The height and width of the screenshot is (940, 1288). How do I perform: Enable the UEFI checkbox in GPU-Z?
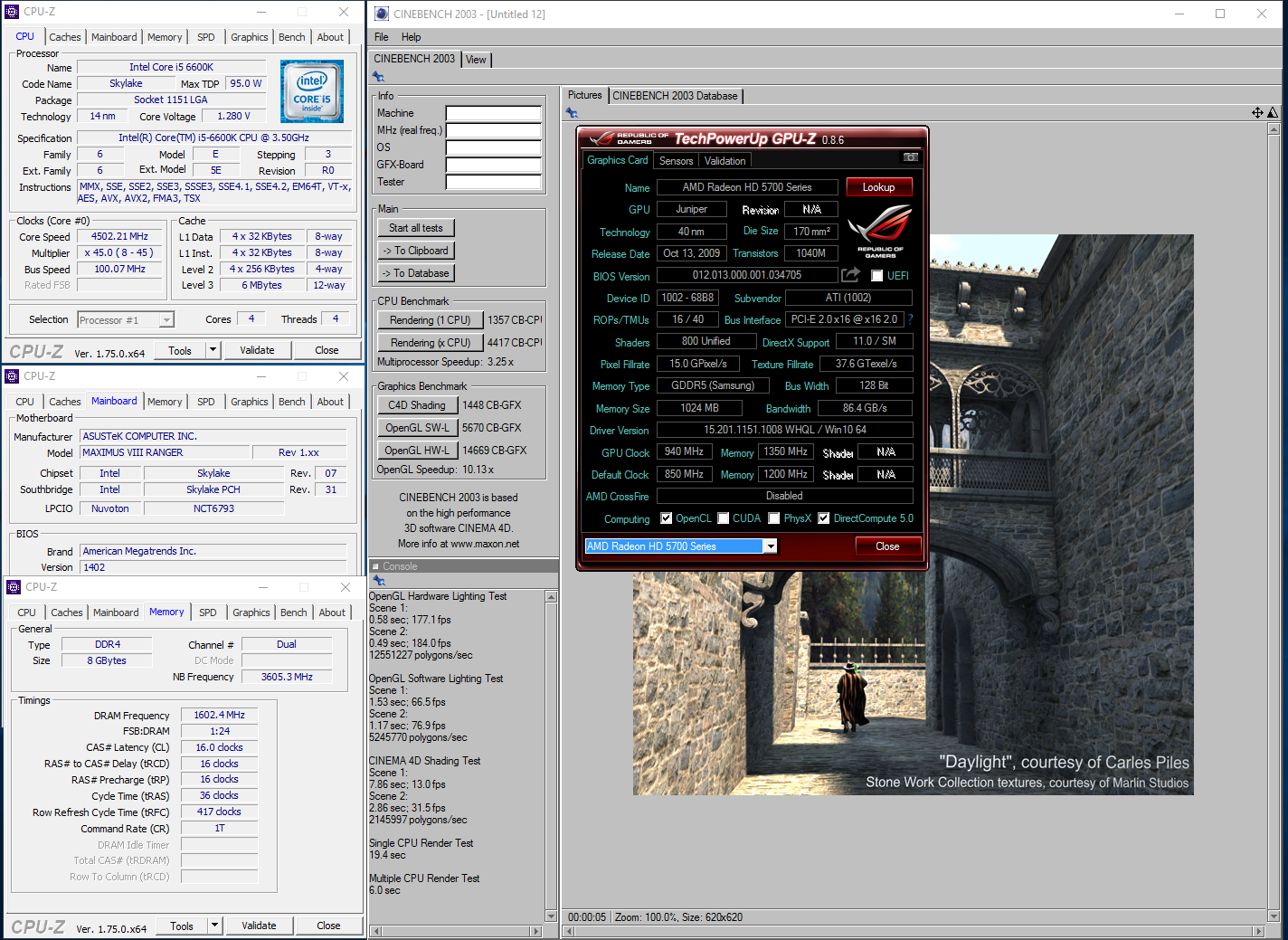(x=876, y=275)
